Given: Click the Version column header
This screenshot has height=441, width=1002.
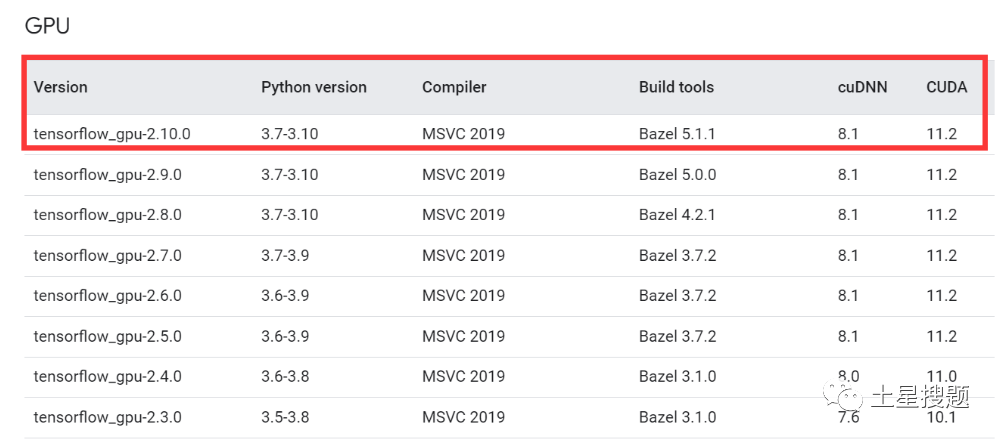Looking at the screenshot, I should (x=61, y=87).
